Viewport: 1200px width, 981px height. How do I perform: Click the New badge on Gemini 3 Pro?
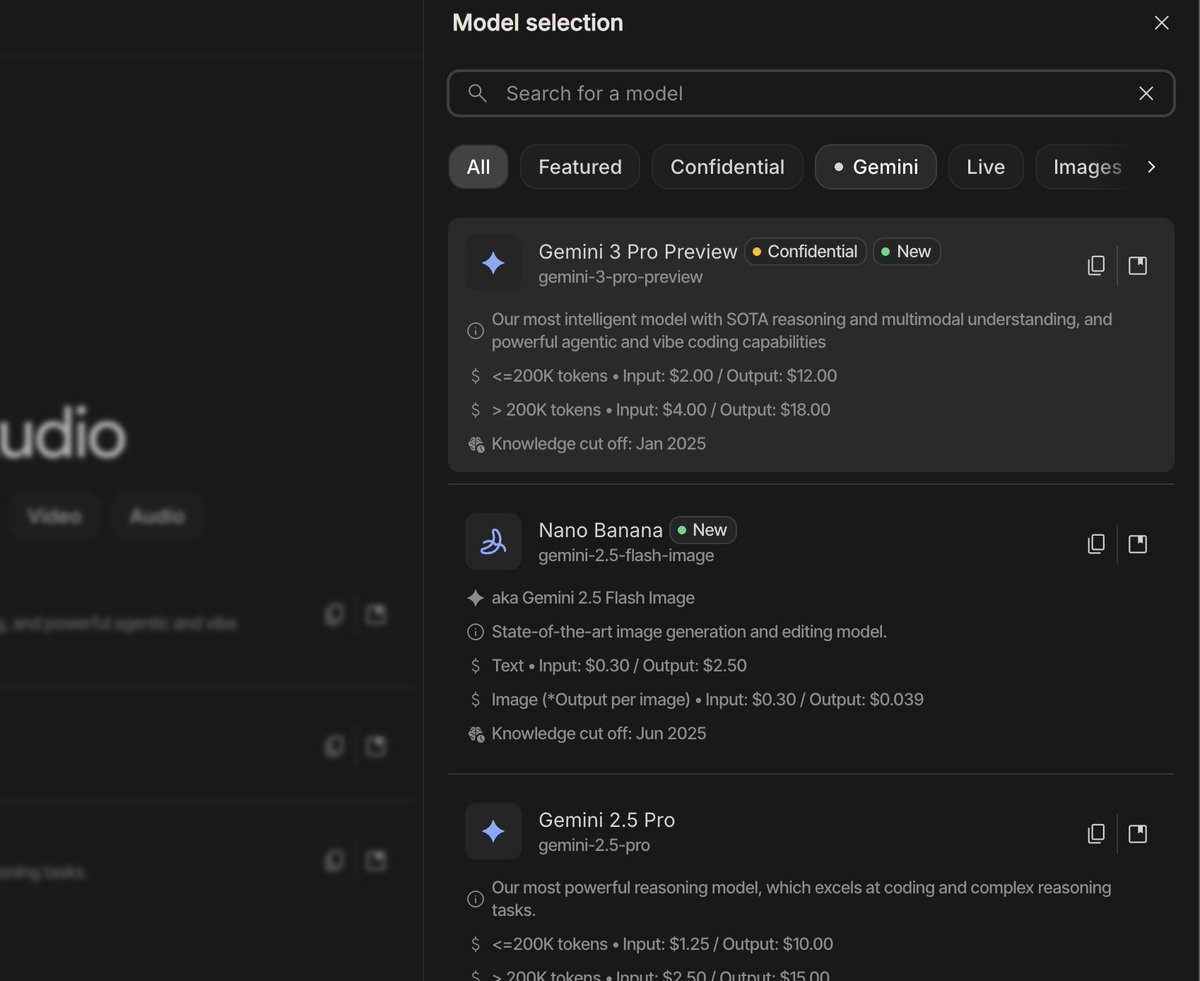(x=906, y=252)
